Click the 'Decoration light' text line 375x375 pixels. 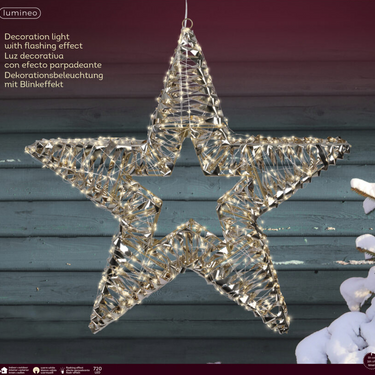tap(37, 37)
